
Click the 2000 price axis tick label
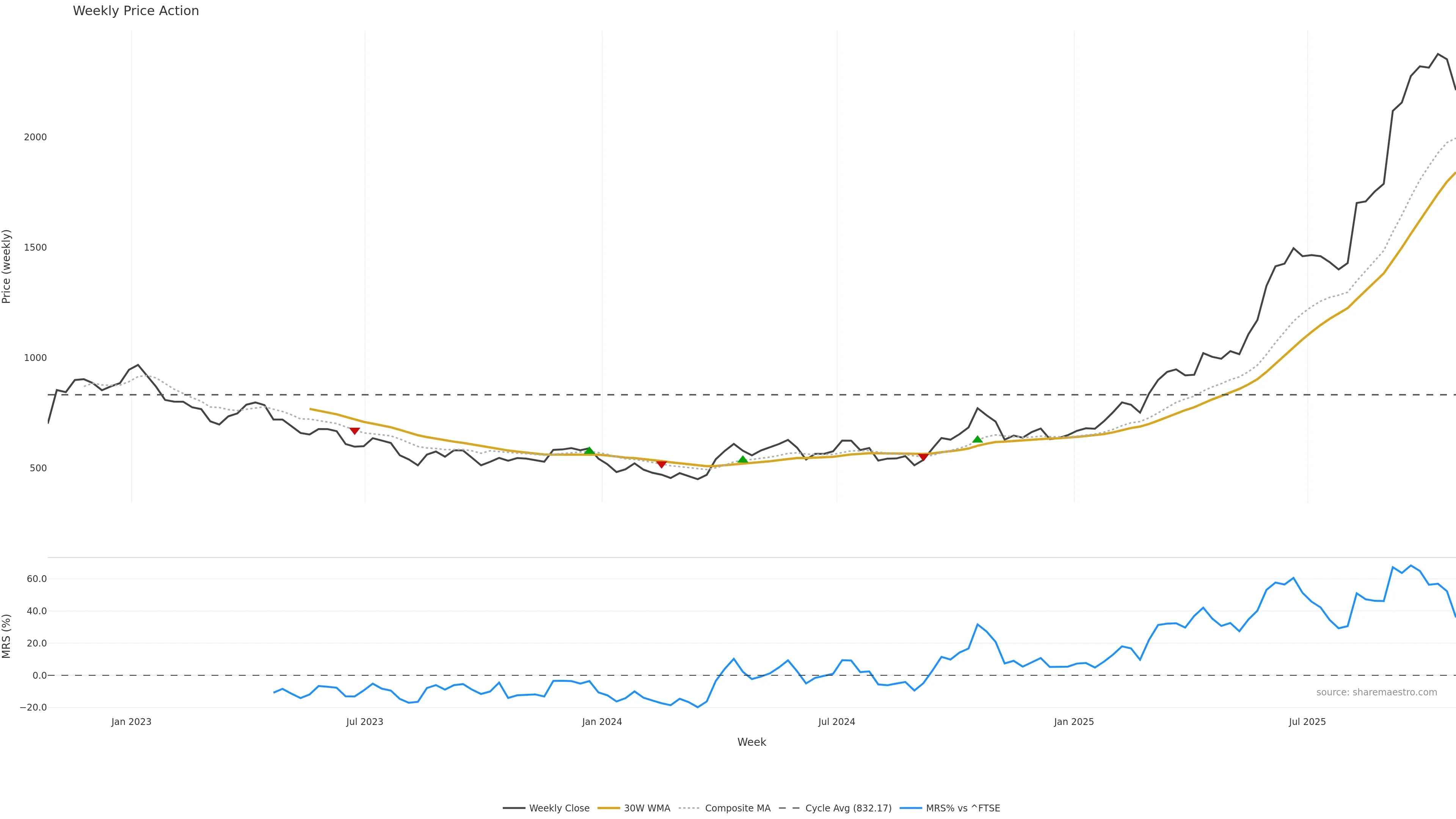coord(35,137)
